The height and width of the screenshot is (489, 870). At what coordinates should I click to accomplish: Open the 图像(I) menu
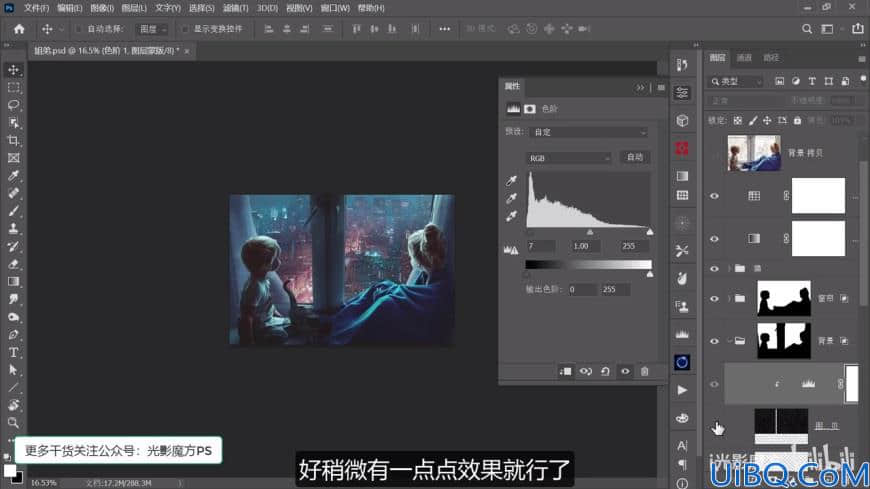pos(102,8)
